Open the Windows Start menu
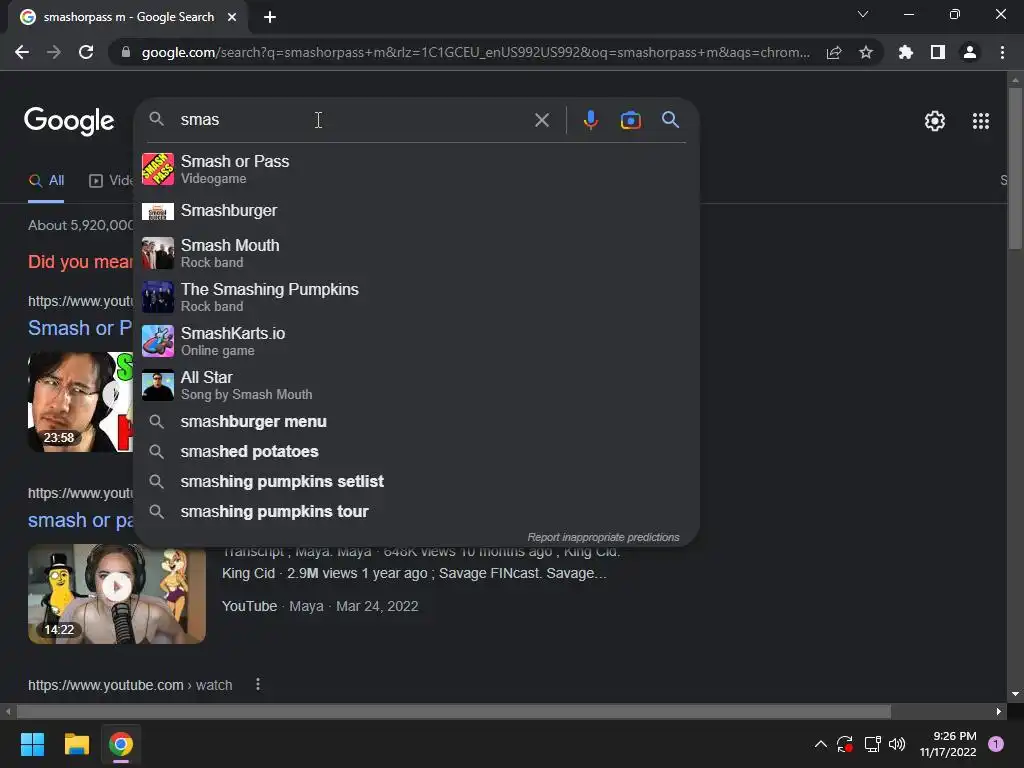The image size is (1024, 768). (x=32, y=744)
